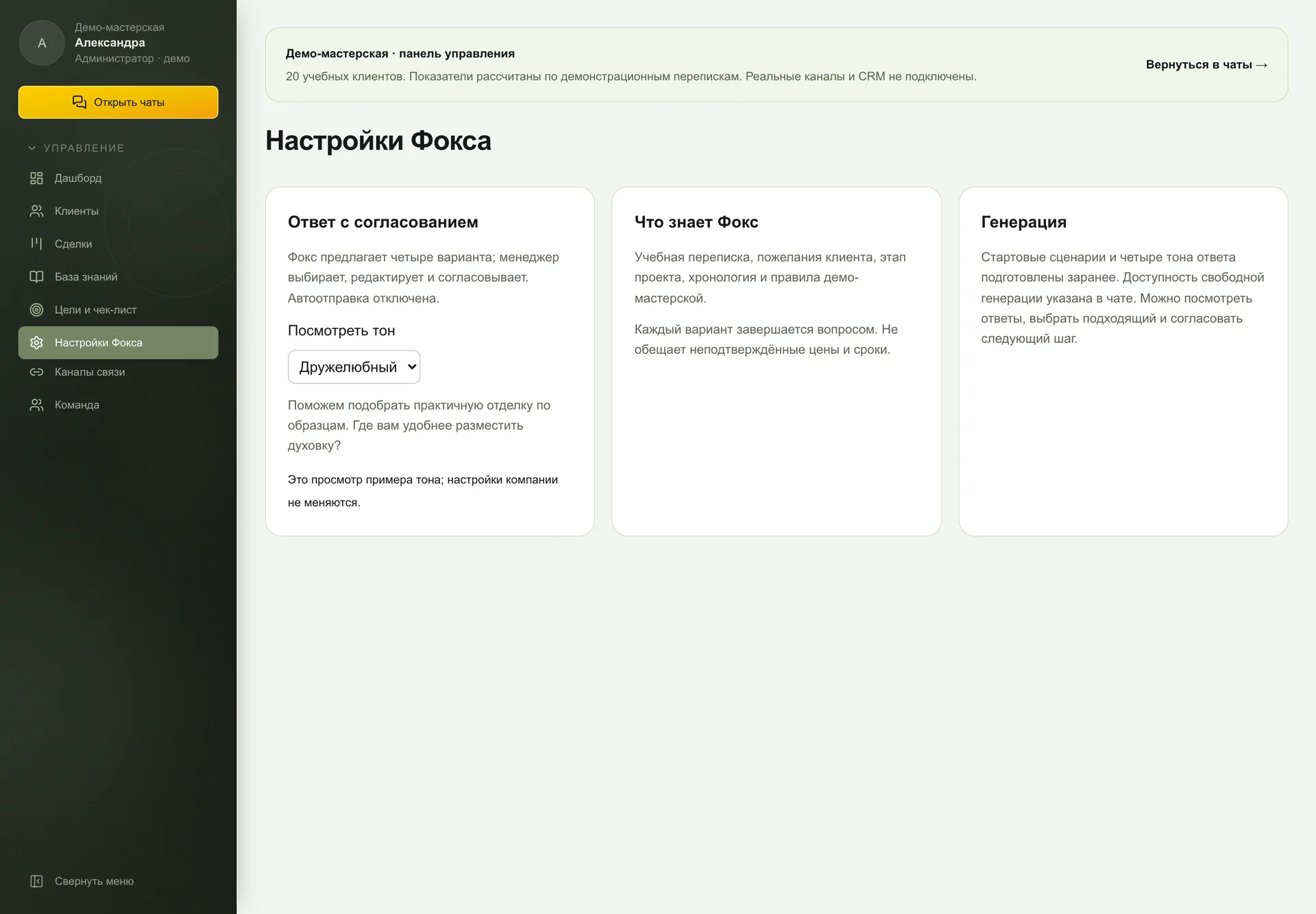
Task: Click the Администратор · демо role text
Action: (x=132, y=58)
